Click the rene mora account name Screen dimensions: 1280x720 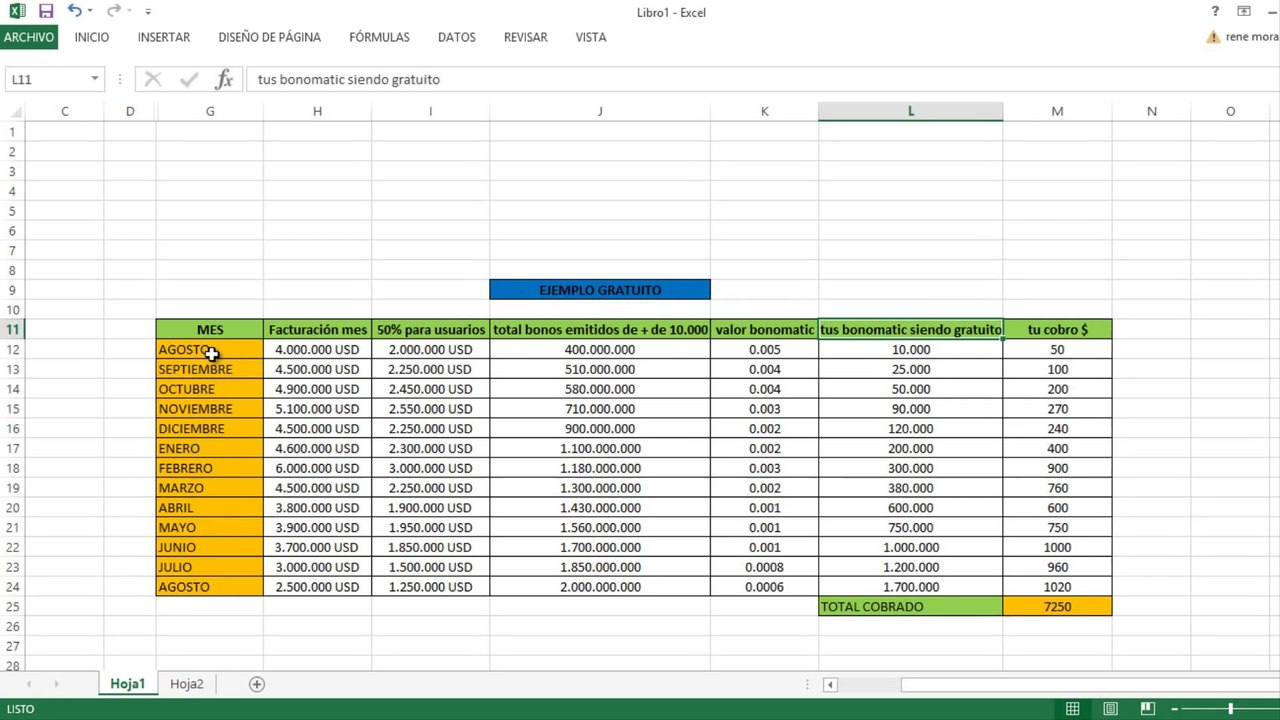click(1253, 37)
